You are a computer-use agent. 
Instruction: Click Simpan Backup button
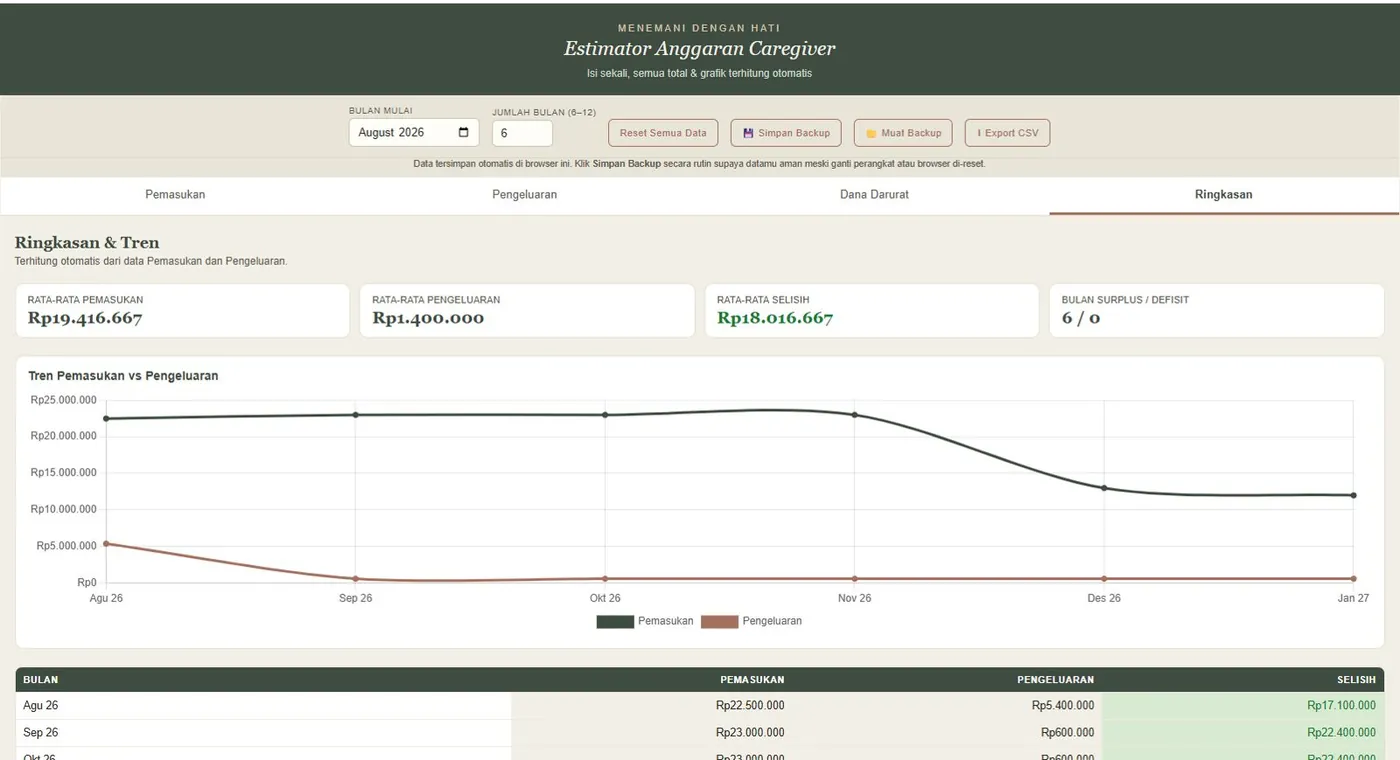786,133
